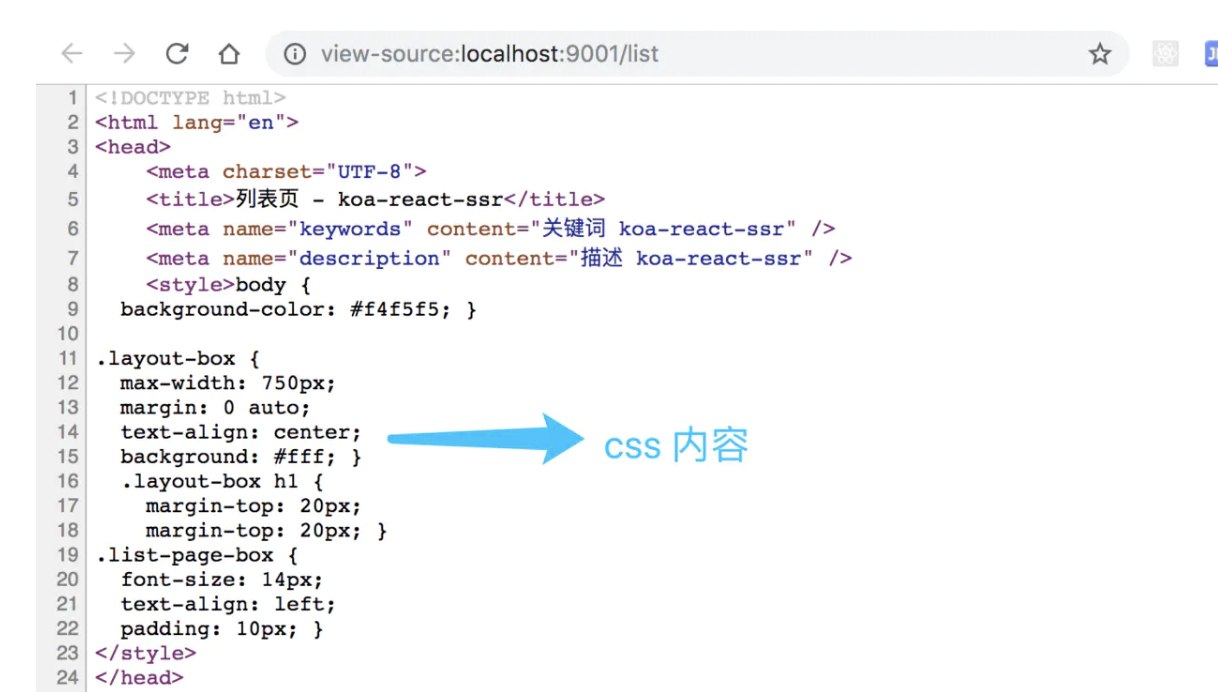Click the background-color #f4f5f5 declaration
Screen dimensions: 1218x692
tap(298, 310)
